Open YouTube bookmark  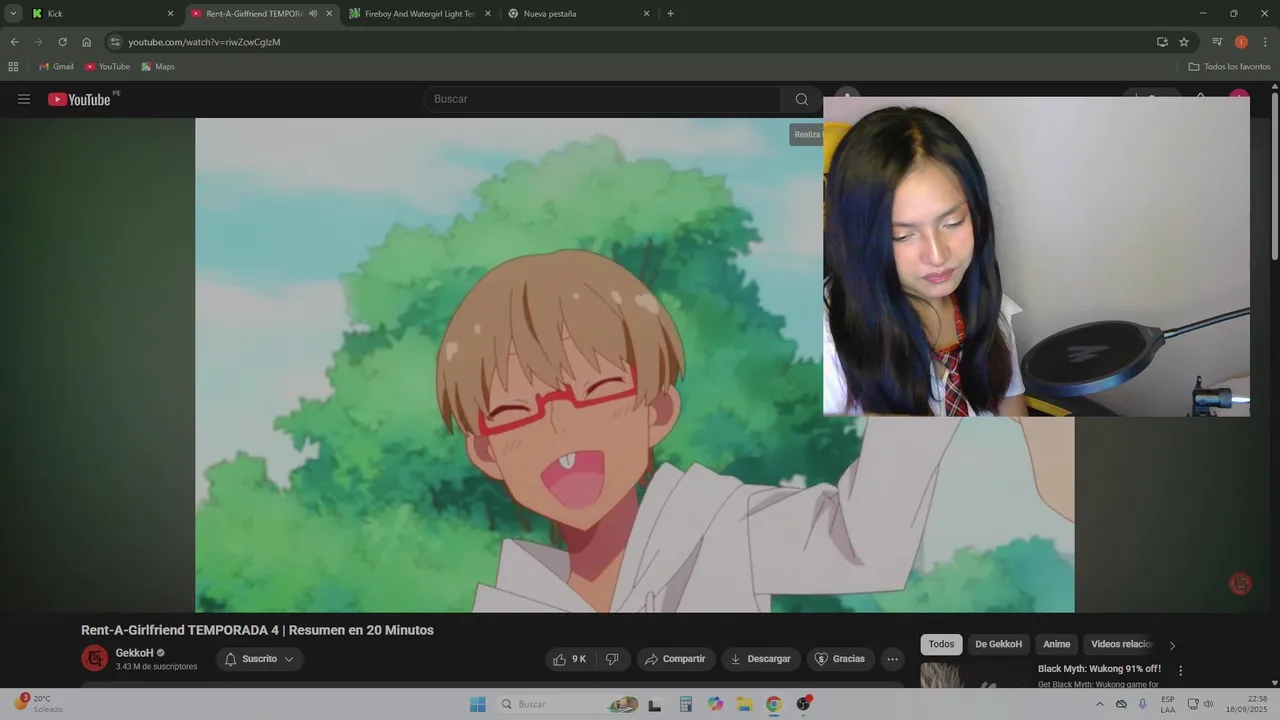107,66
